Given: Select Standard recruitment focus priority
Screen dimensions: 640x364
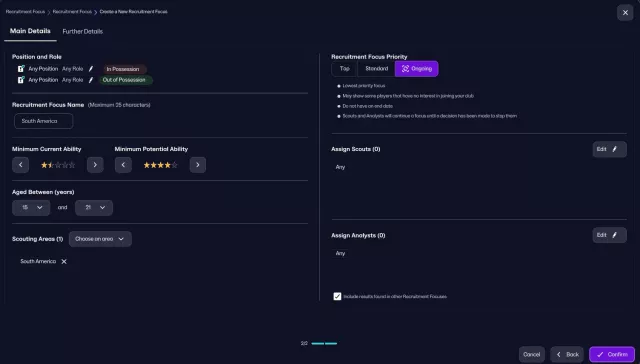Looking at the screenshot, I should (x=376, y=69).
